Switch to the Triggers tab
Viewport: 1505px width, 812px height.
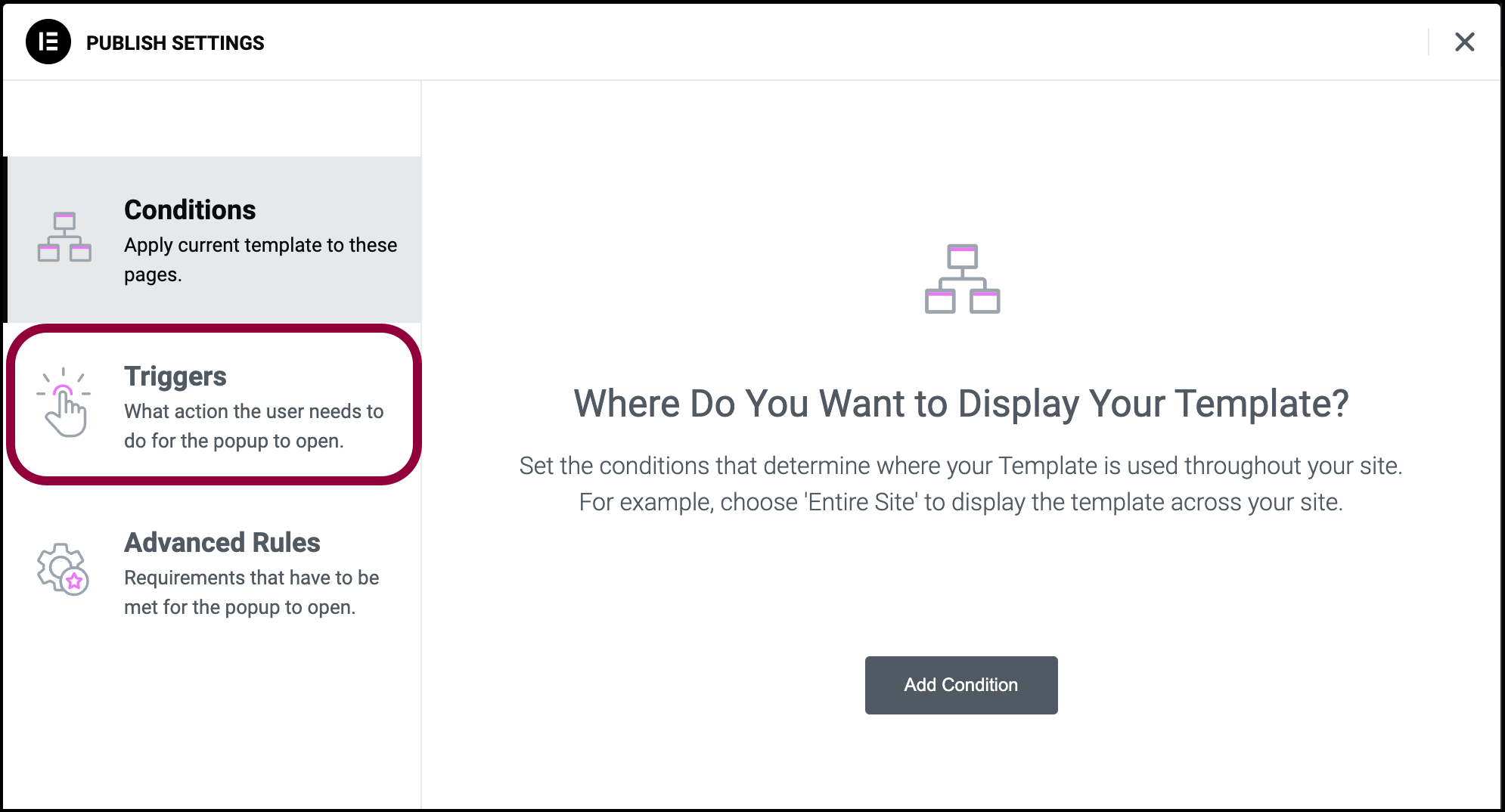point(214,406)
